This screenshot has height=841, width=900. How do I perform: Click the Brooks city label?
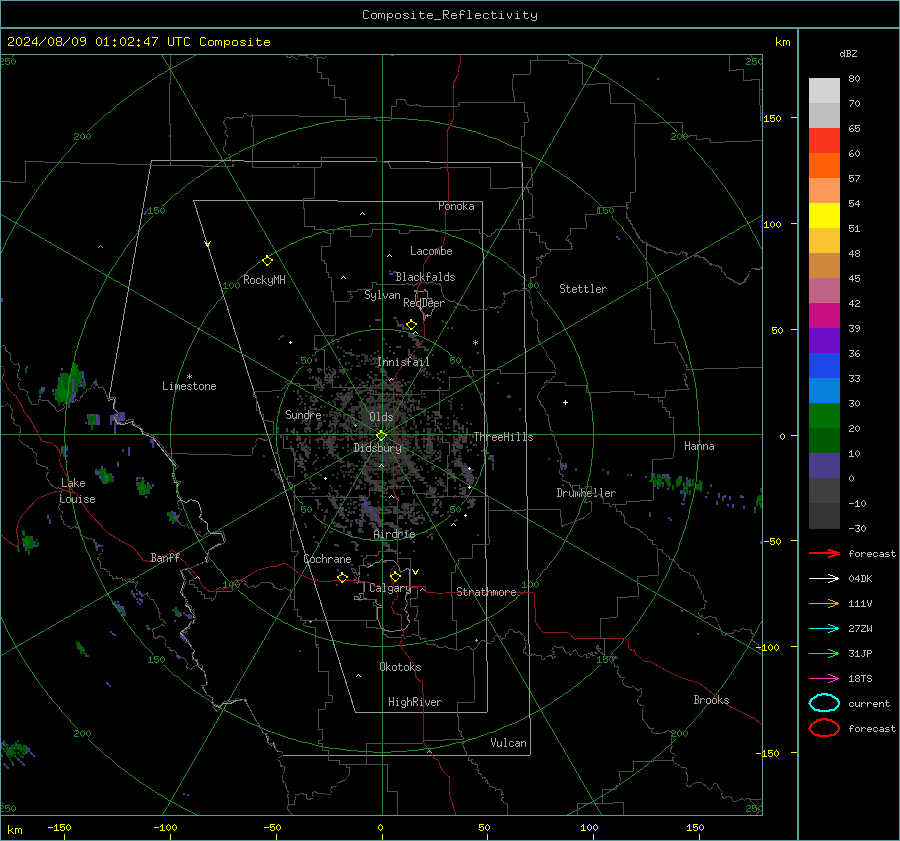tap(711, 700)
